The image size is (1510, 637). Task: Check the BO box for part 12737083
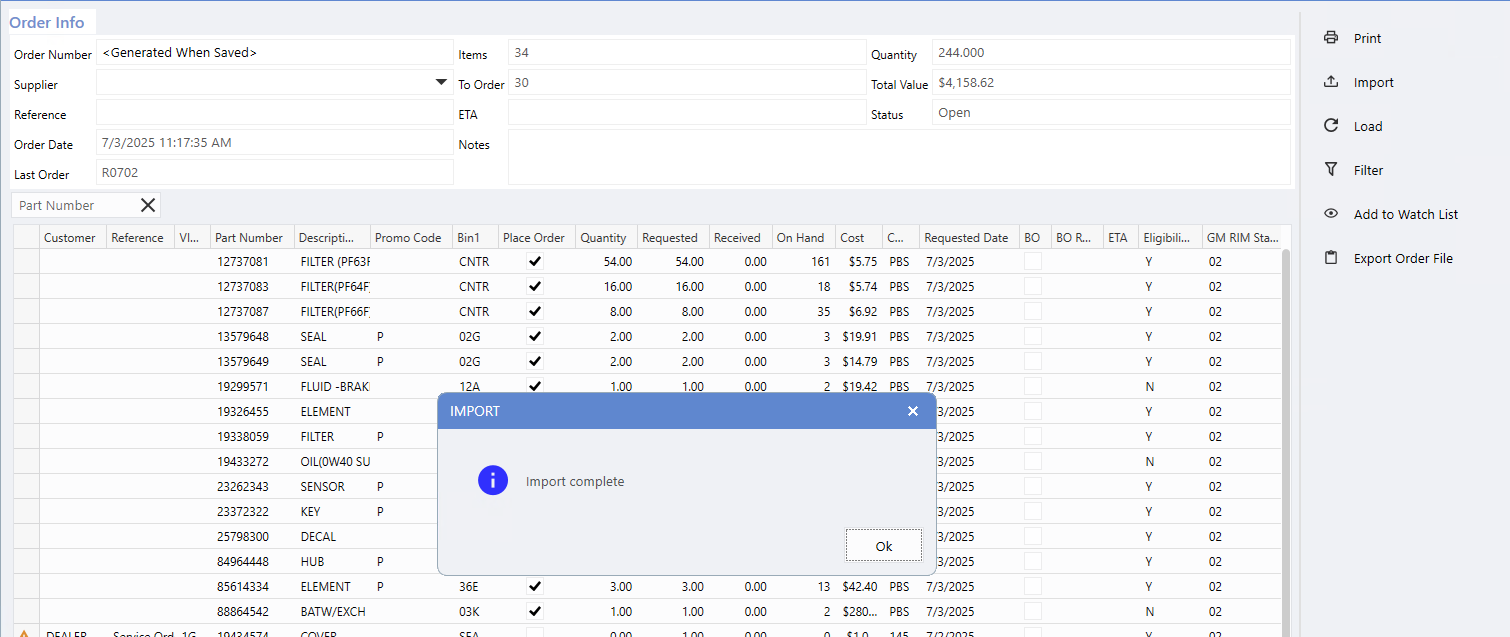(x=1032, y=286)
